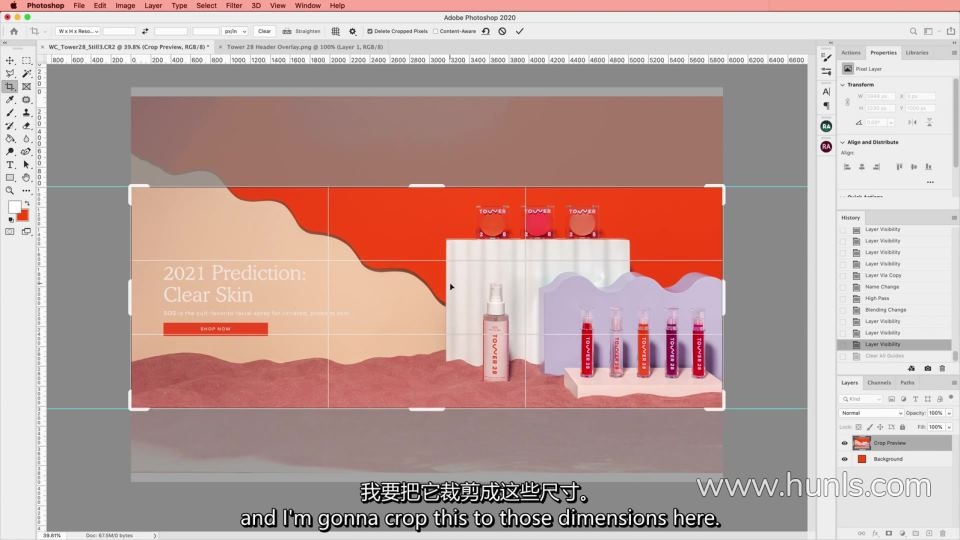960x540 pixels.
Task: Open the Opacity slider dropdown
Action: (x=949, y=413)
